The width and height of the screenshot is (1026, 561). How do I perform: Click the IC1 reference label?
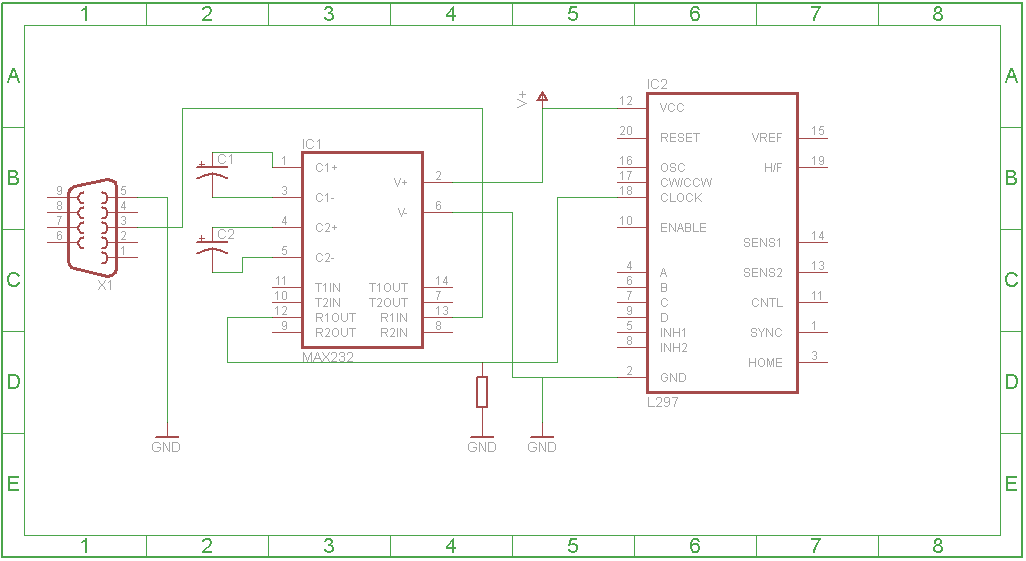[x=311, y=144]
